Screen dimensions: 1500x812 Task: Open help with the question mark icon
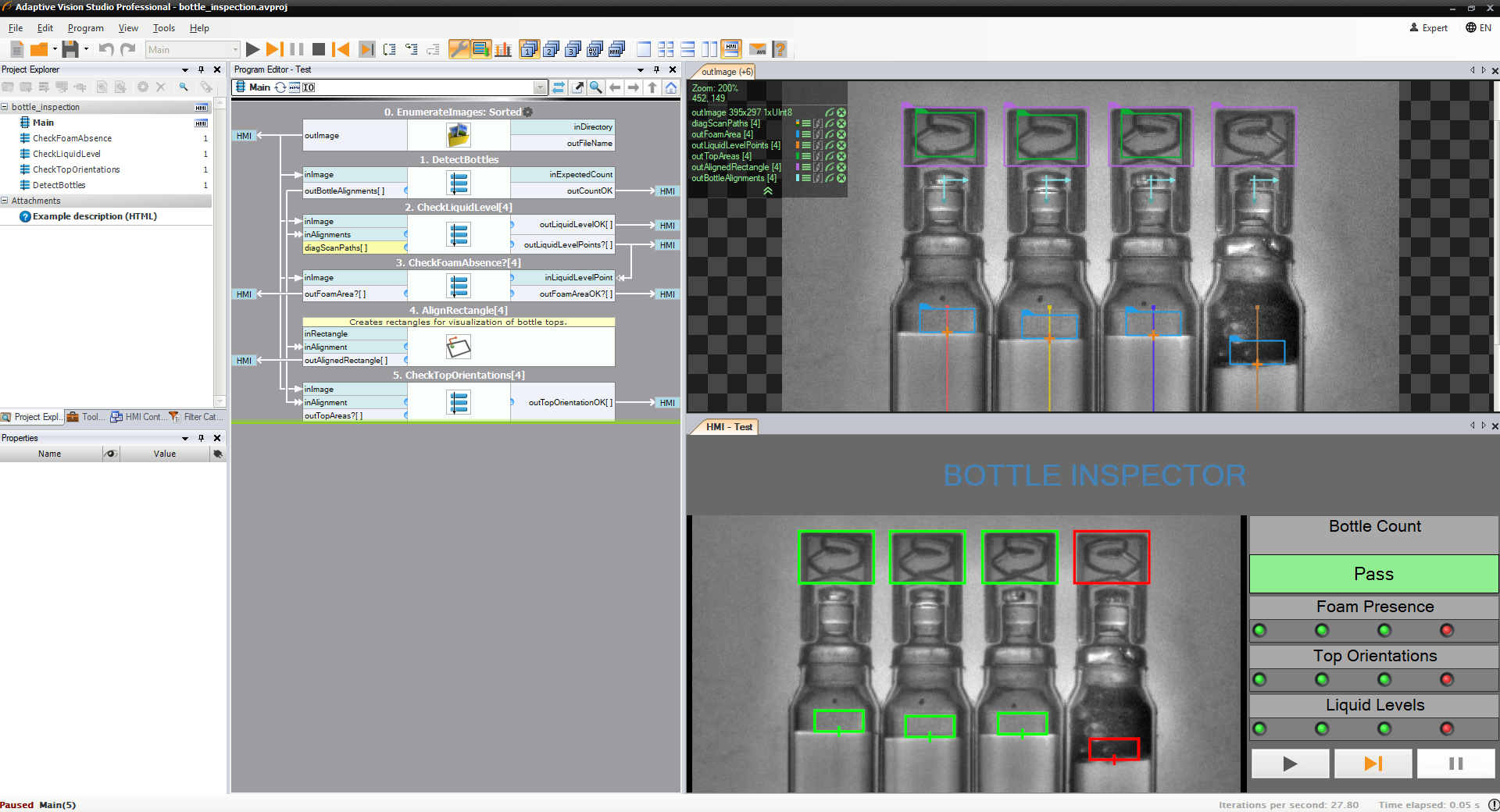pos(779,49)
